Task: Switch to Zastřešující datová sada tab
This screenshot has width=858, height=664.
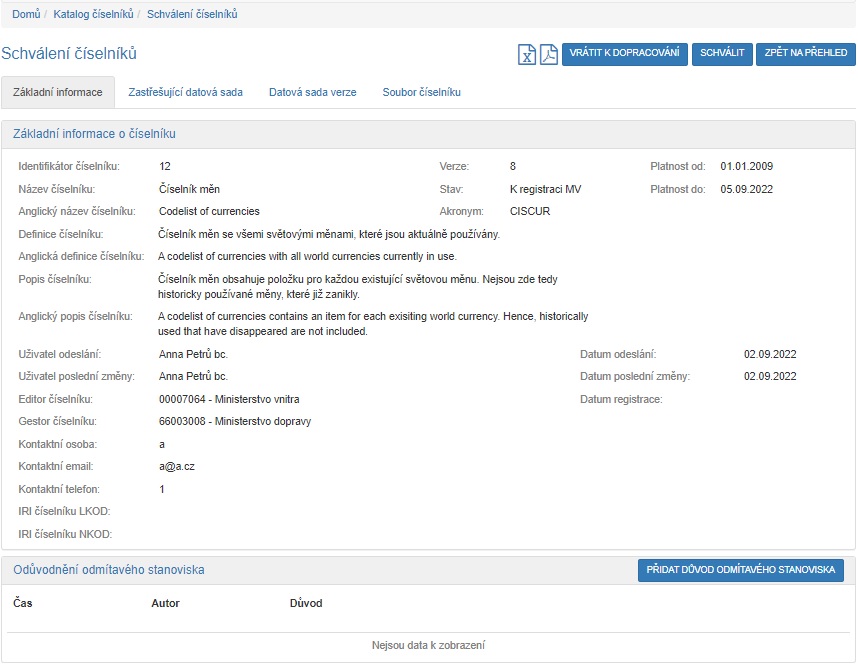Action: pos(185,92)
